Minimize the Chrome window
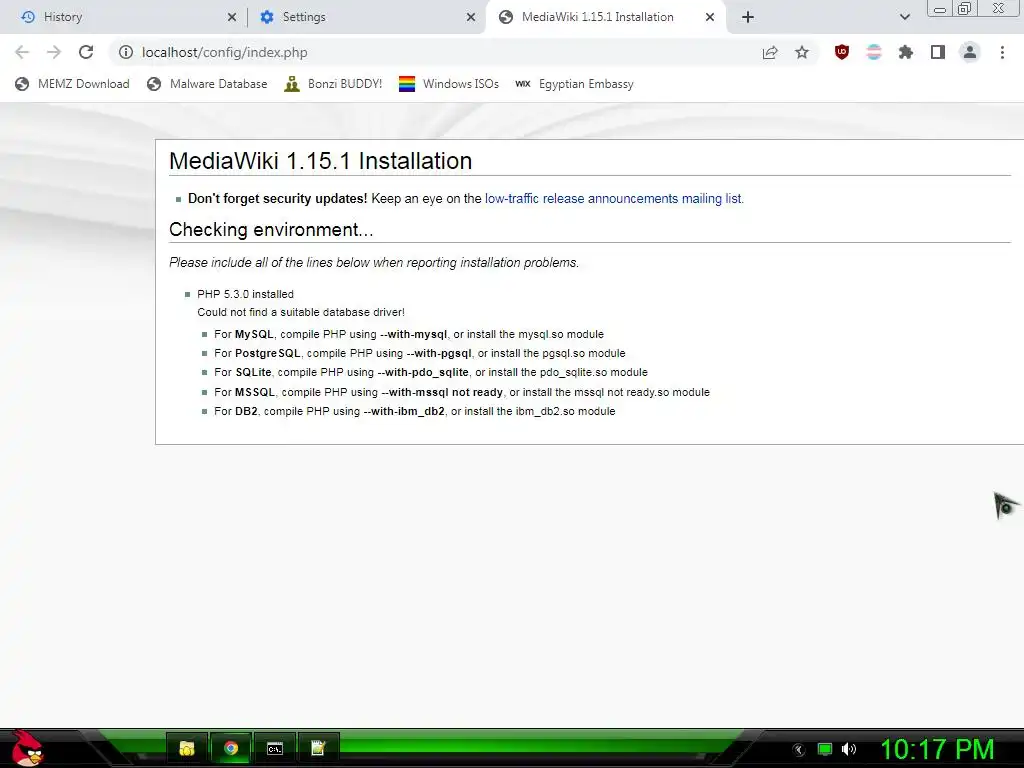Screen dimensions: 1024x768 pos(940,9)
